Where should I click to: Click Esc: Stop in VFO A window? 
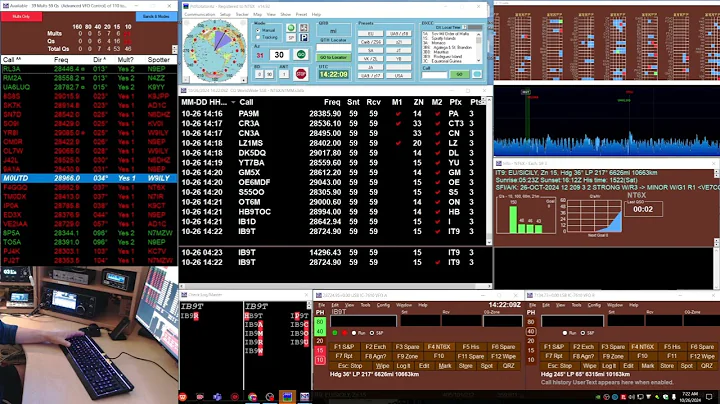(x=350, y=366)
